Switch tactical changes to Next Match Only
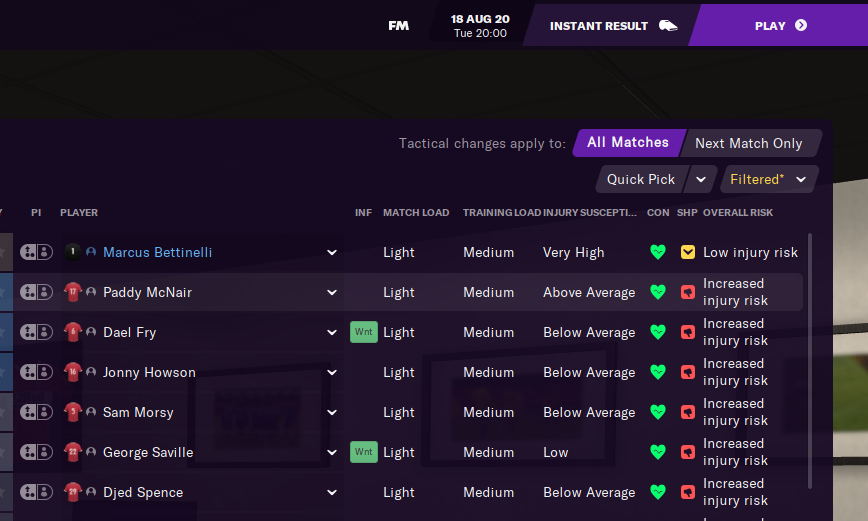The image size is (868, 521). click(x=748, y=143)
